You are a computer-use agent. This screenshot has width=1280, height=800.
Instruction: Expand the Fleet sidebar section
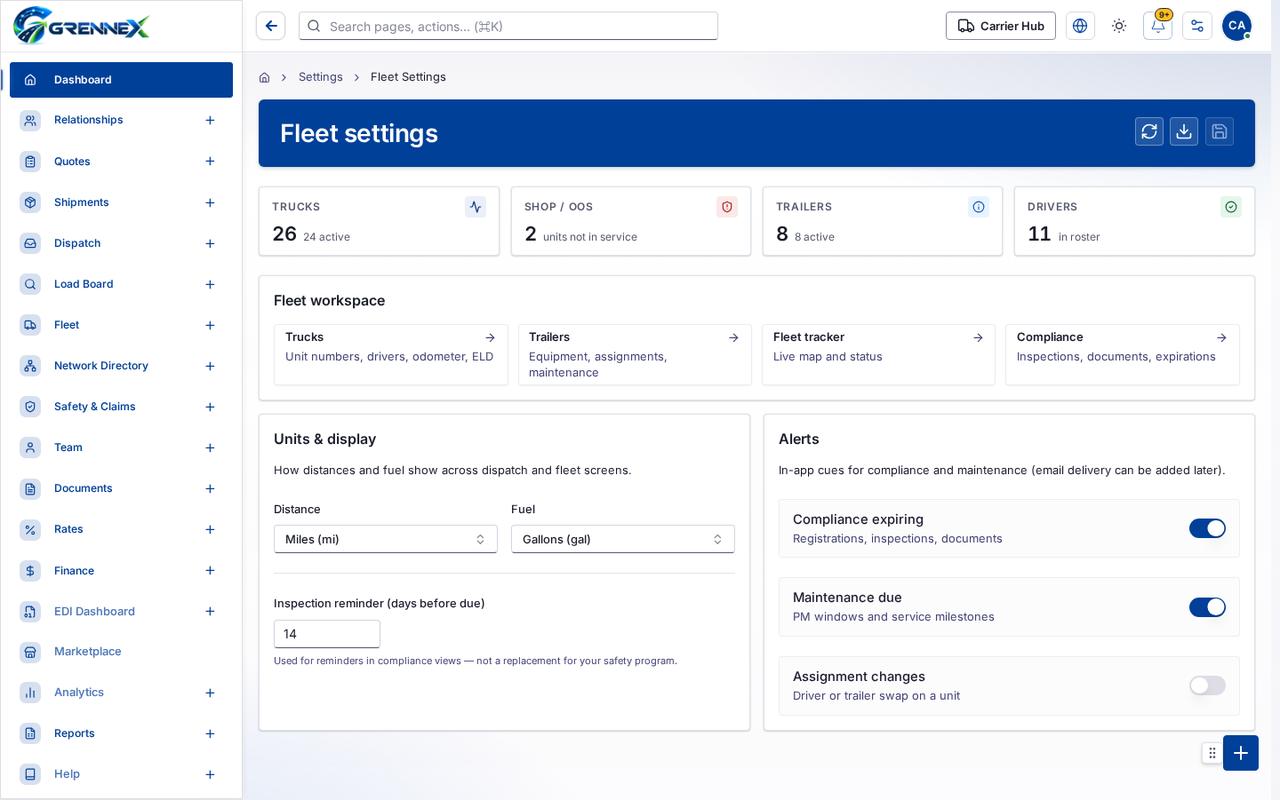(x=210, y=325)
